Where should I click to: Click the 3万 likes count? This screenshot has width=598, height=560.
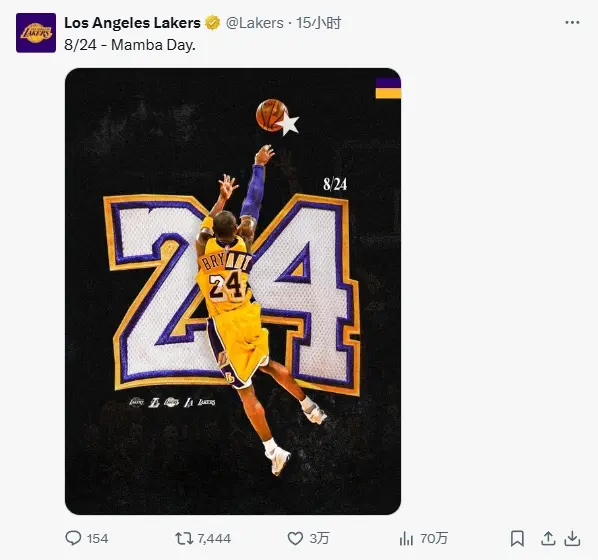pos(319,539)
